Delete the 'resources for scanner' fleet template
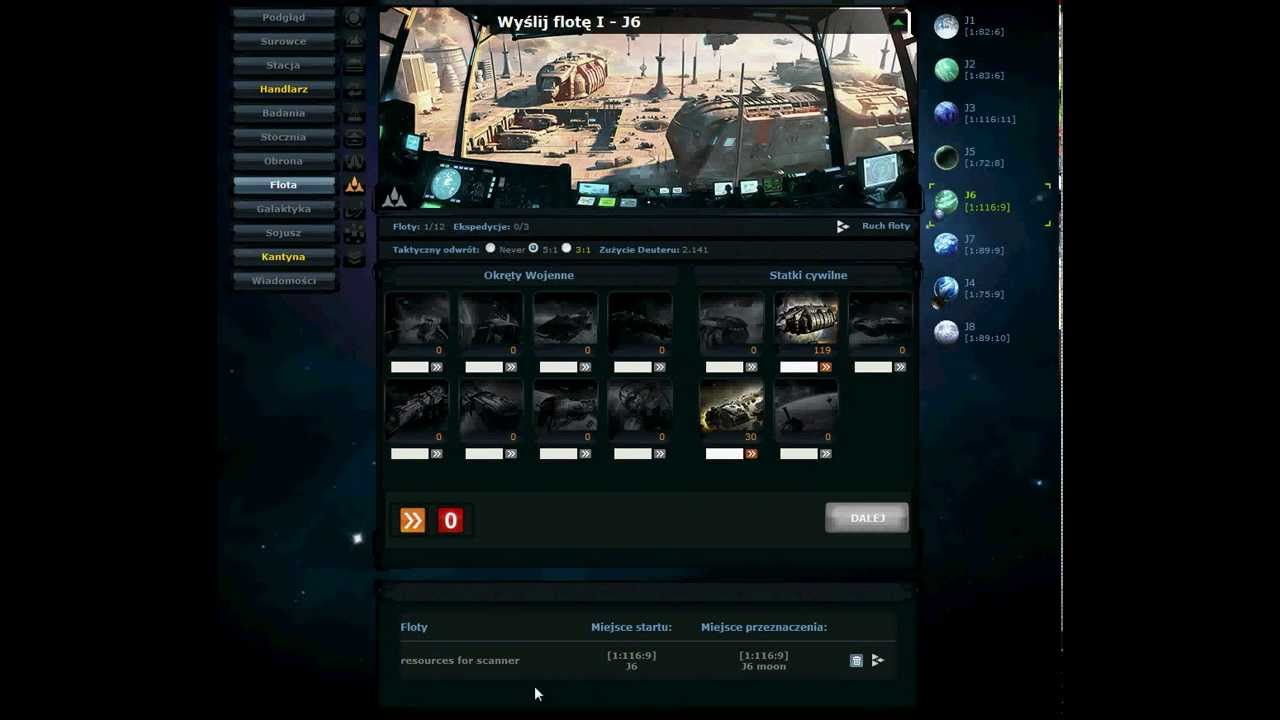The image size is (1280, 720). tap(856, 660)
